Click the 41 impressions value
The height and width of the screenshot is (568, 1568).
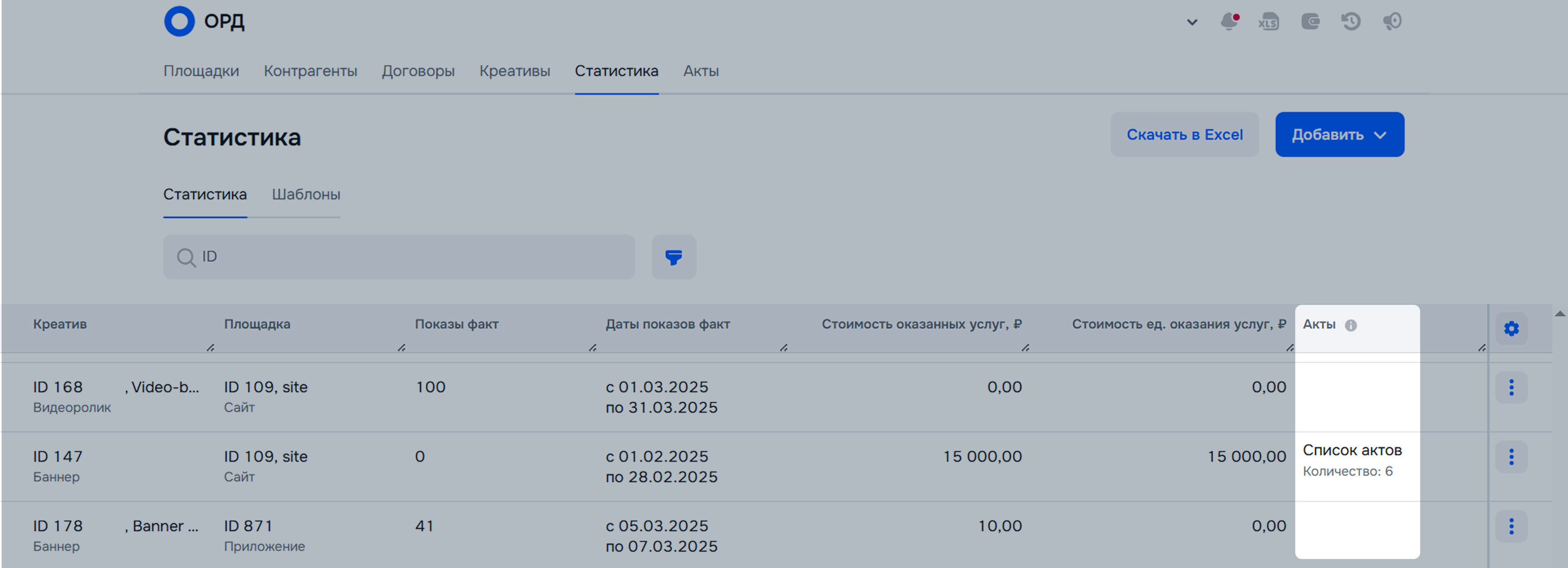click(424, 526)
